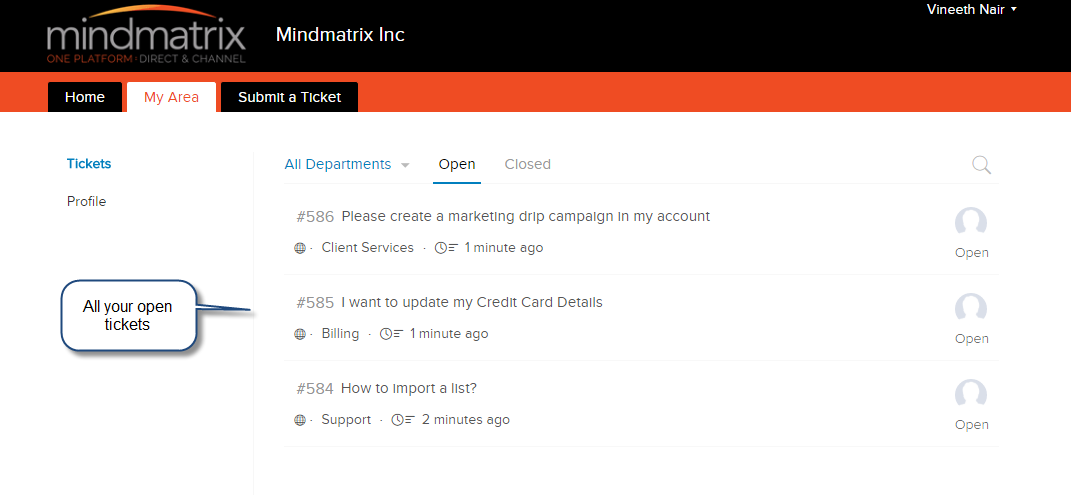Click globe icon beside Billing
Viewport: 1071px width, 495px height.
299,334
